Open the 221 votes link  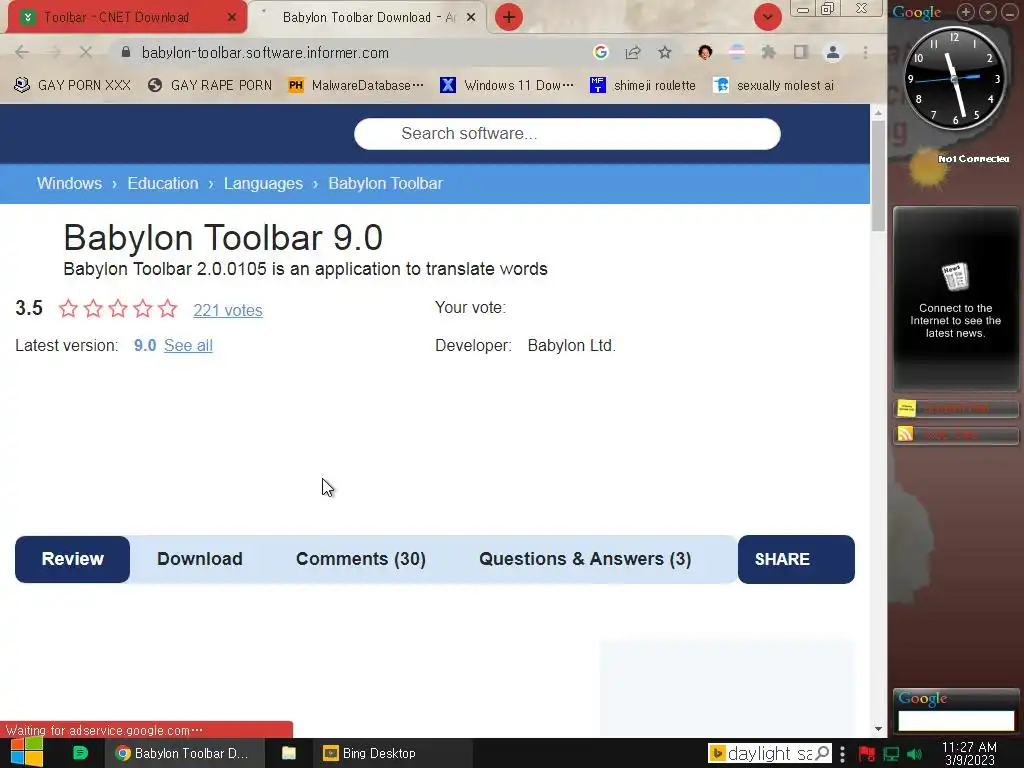click(228, 310)
